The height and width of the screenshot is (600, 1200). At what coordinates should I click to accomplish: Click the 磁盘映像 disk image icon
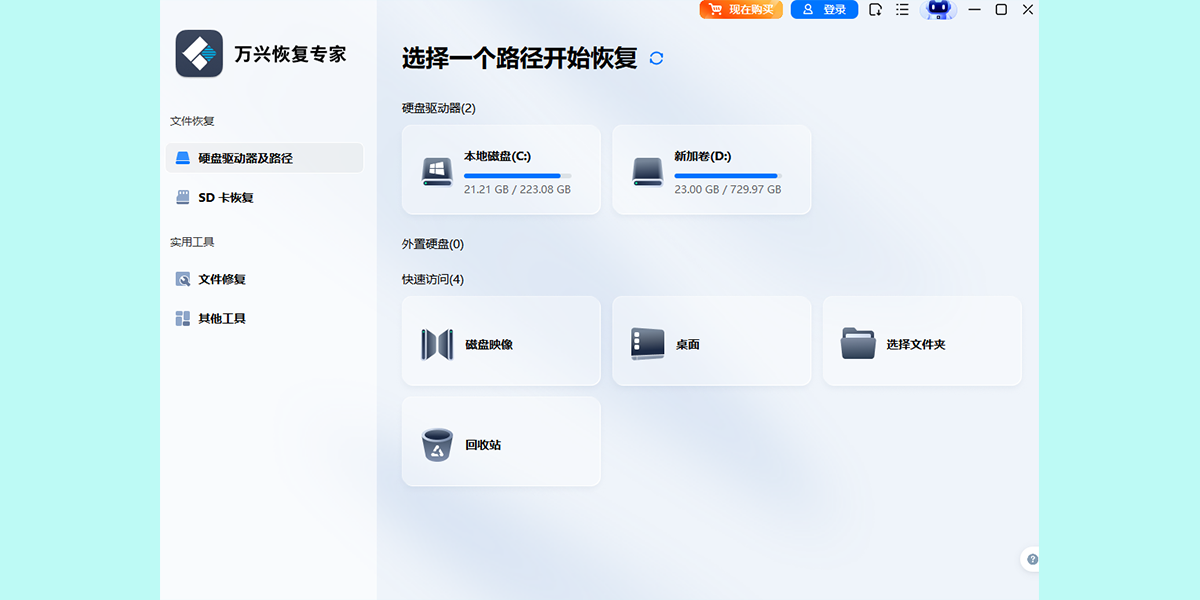tap(437, 344)
